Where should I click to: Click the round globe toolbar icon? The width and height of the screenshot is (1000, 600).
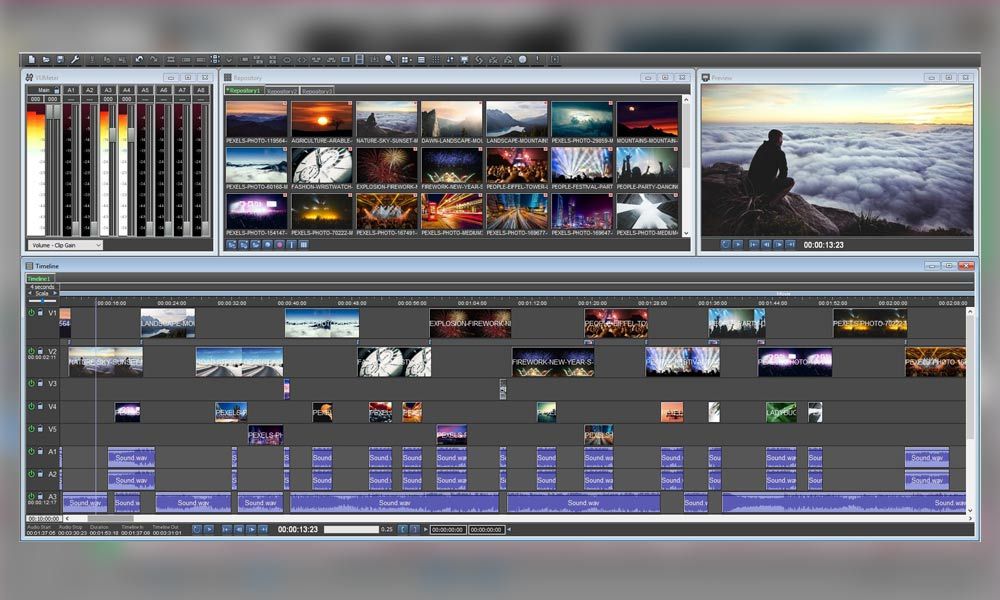point(522,59)
